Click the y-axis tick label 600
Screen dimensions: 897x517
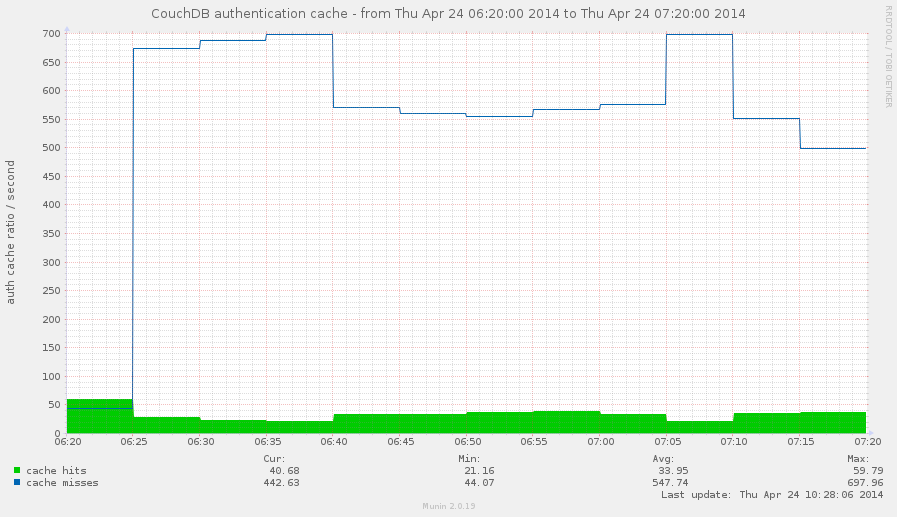[51, 90]
